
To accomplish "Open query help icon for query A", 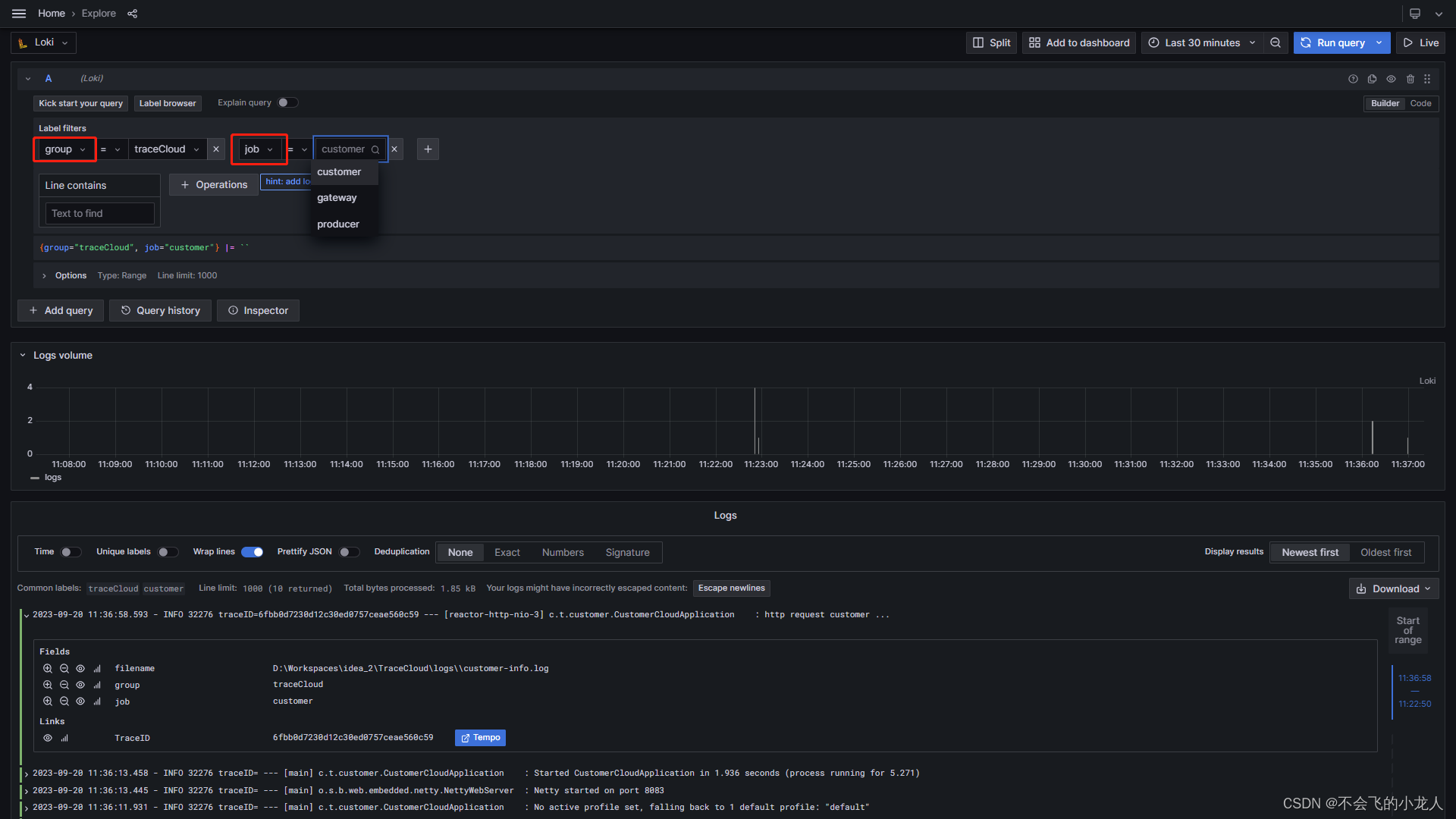I will click(x=1353, y=79).
